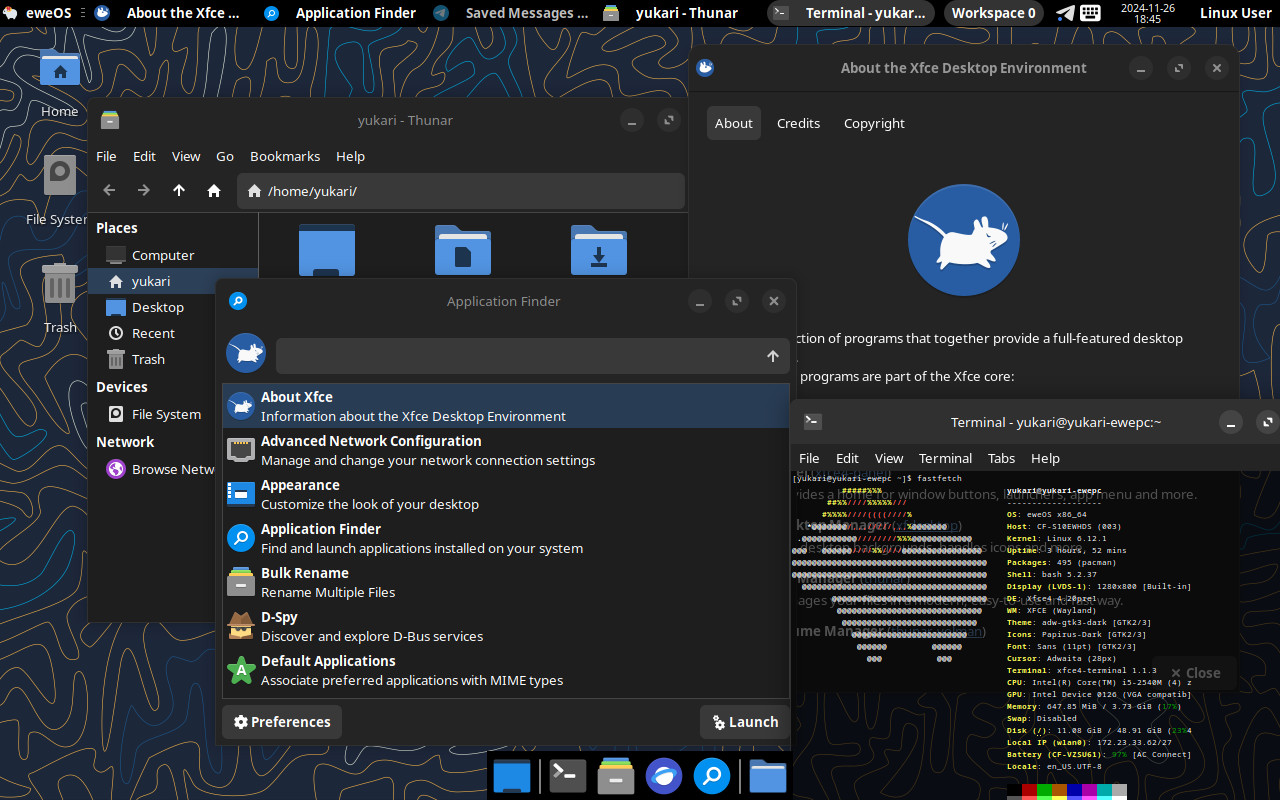Open Application Finder magnifier icon in the dock

click(x=712, y=775)
